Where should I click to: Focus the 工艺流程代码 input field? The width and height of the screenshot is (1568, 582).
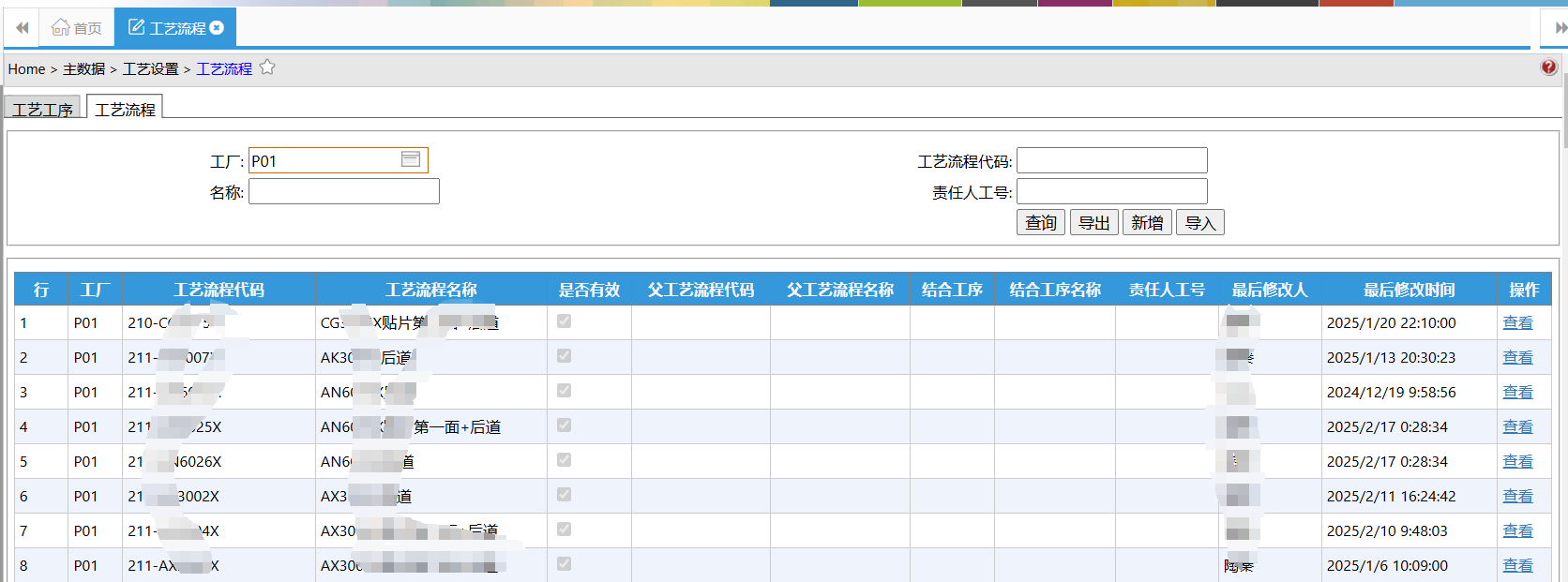click(x=1111, y=160)
